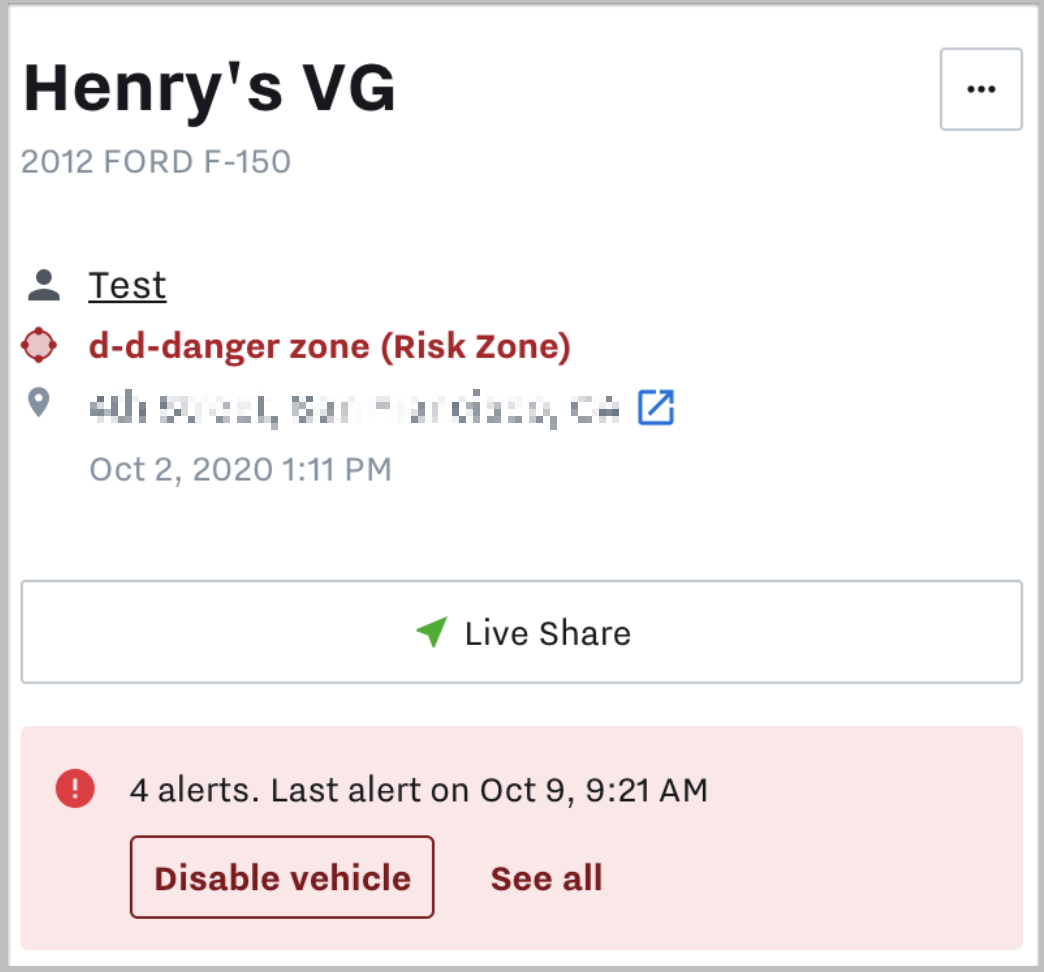
Task: Click the 'Oct 9, 9:21 AM' alert time
Action: (x=594, y=790)
